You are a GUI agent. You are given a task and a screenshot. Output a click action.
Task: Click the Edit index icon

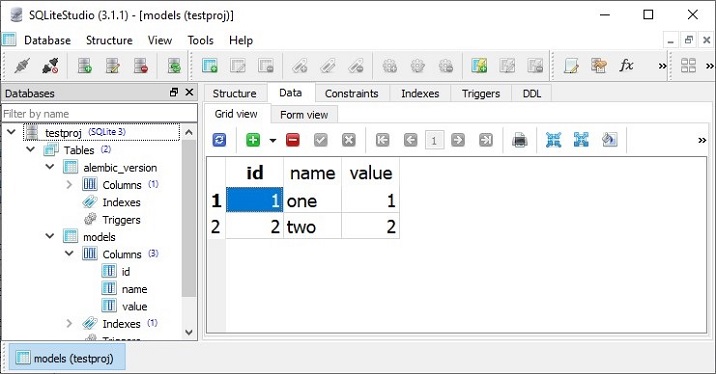(328, 66)
